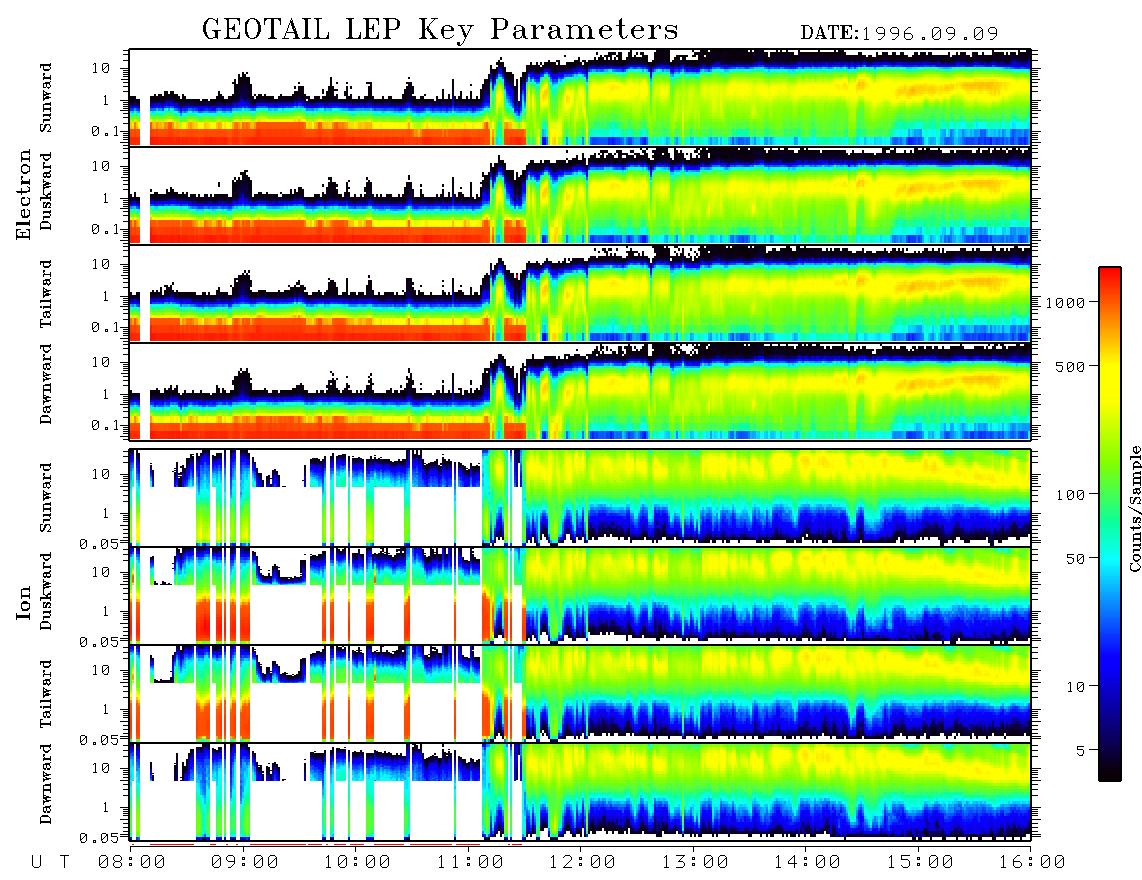
Task: Click the '100' color scale value
Action: [1071, 495]
